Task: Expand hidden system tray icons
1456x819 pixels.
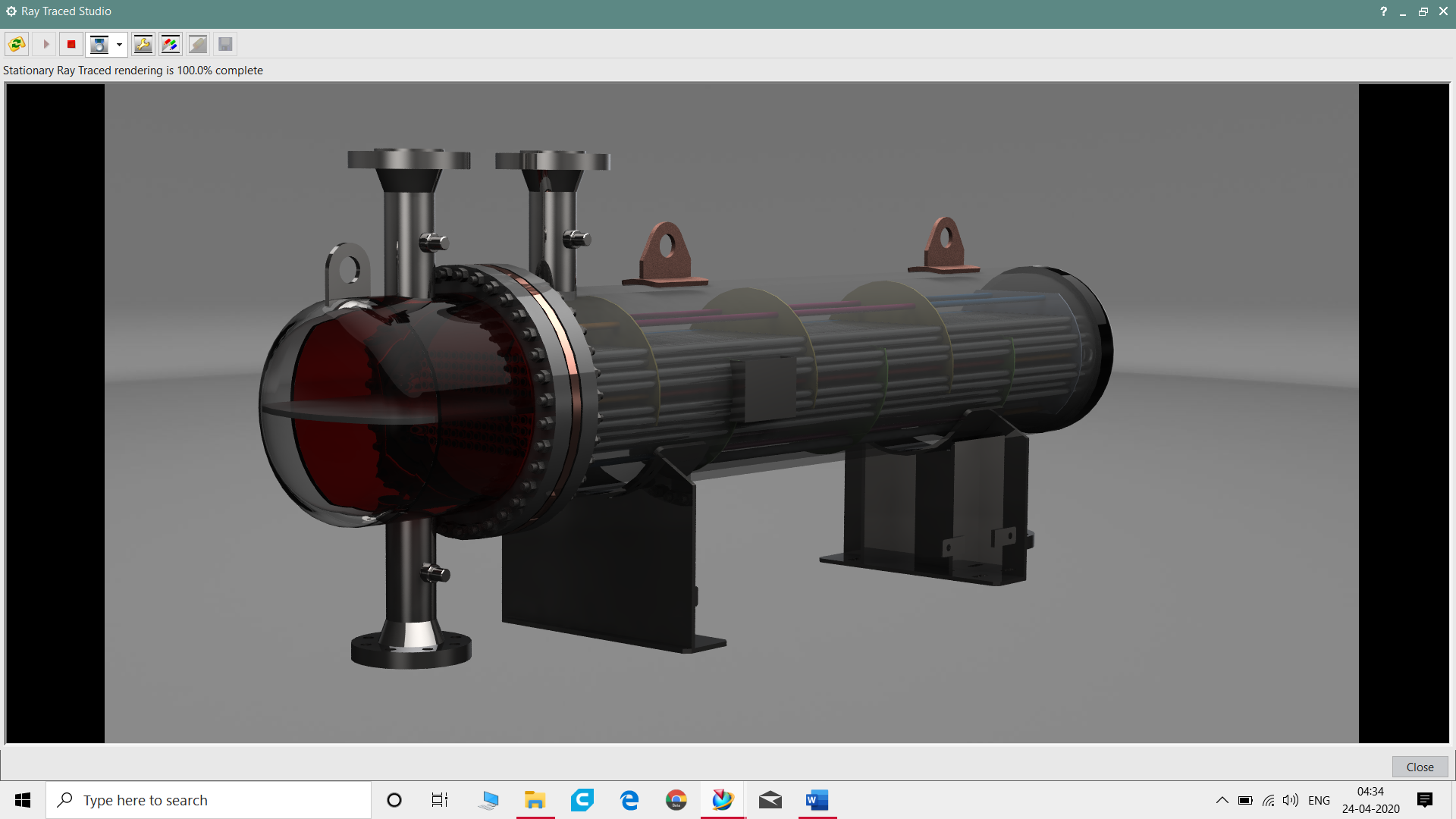Action: coord(1222,800)
